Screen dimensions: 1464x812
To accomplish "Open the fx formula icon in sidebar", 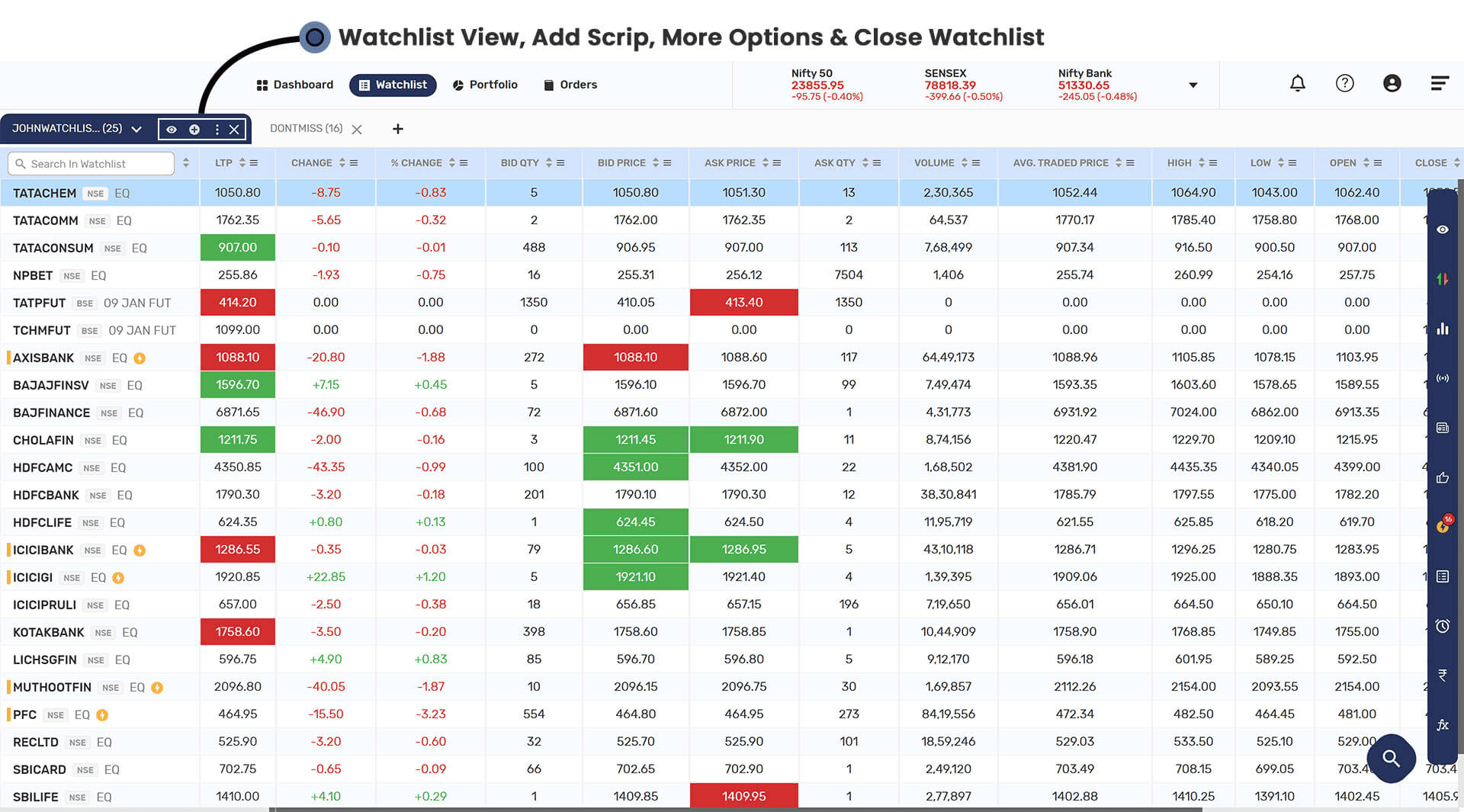I will coord(1442,724).
